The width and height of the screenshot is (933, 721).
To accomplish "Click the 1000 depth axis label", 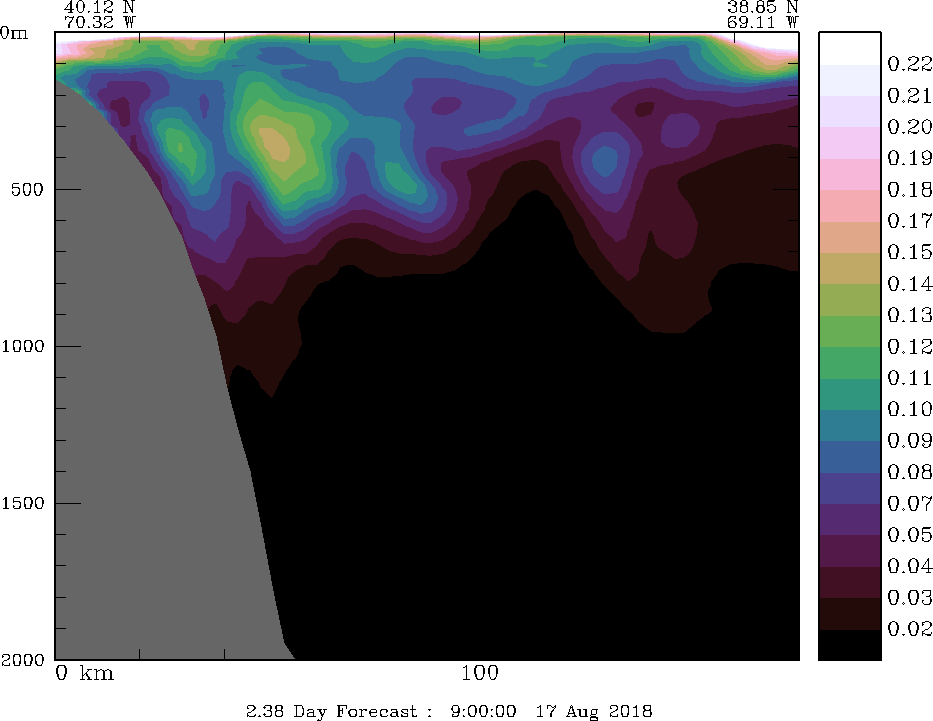I will tap(23, 346).
